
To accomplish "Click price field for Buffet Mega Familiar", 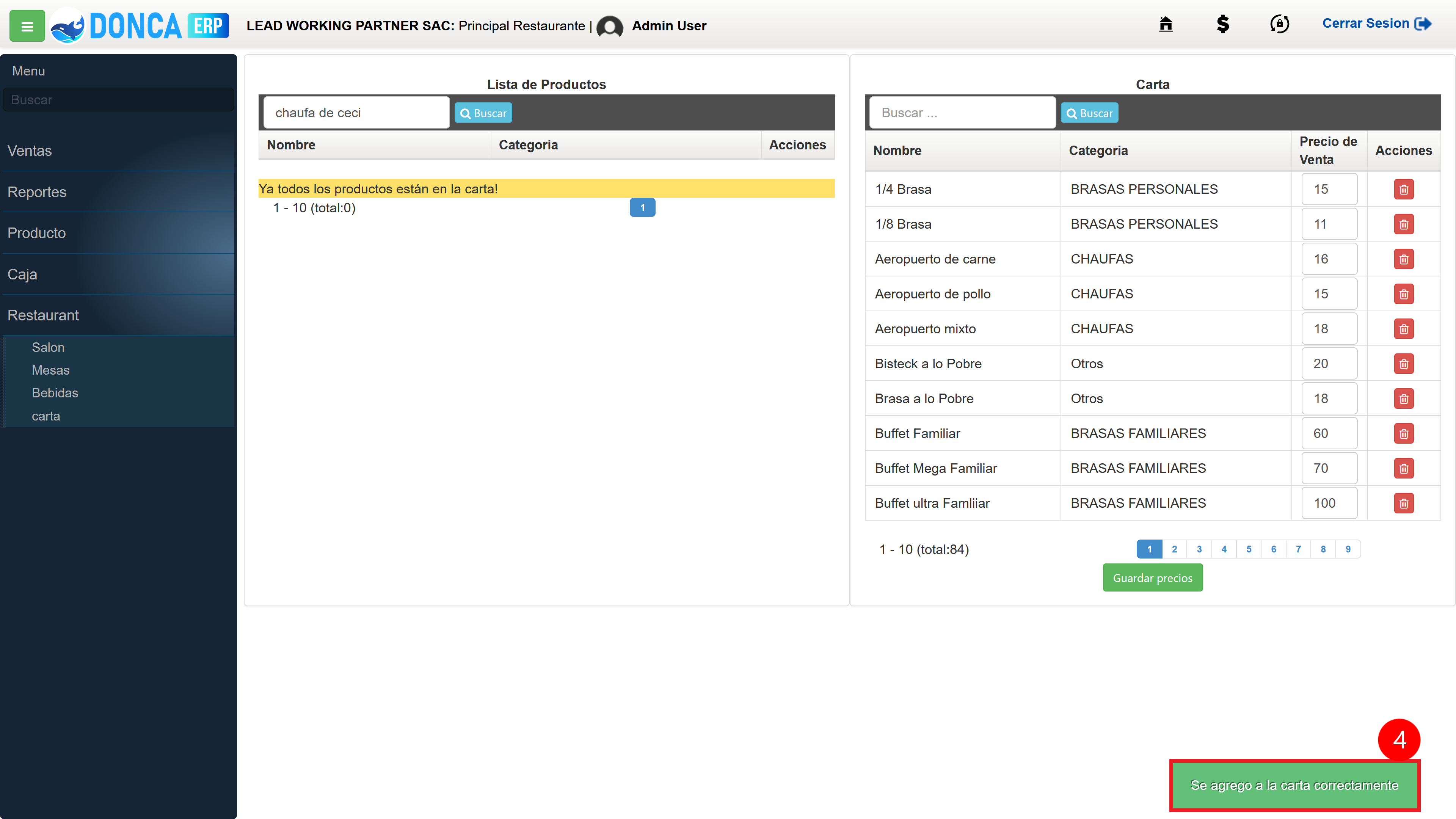I will pos(1329,469).
